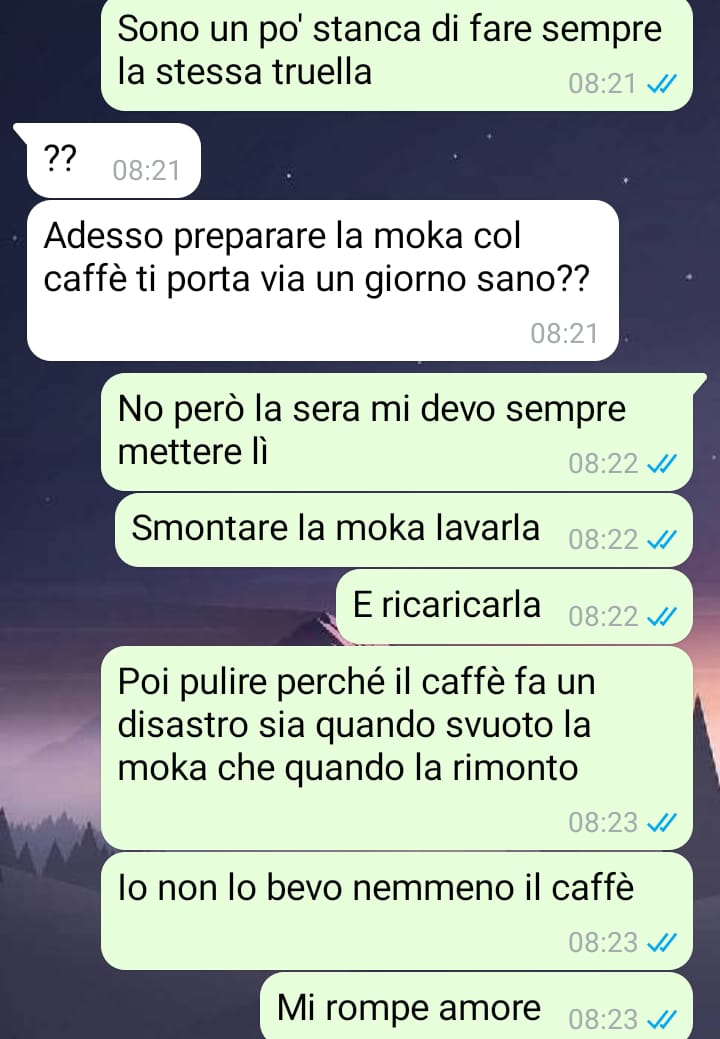Screen dimensions: 720x1039
Task: Select the 'Poi pulire perché il caffè' message
Action: [397, 748]
